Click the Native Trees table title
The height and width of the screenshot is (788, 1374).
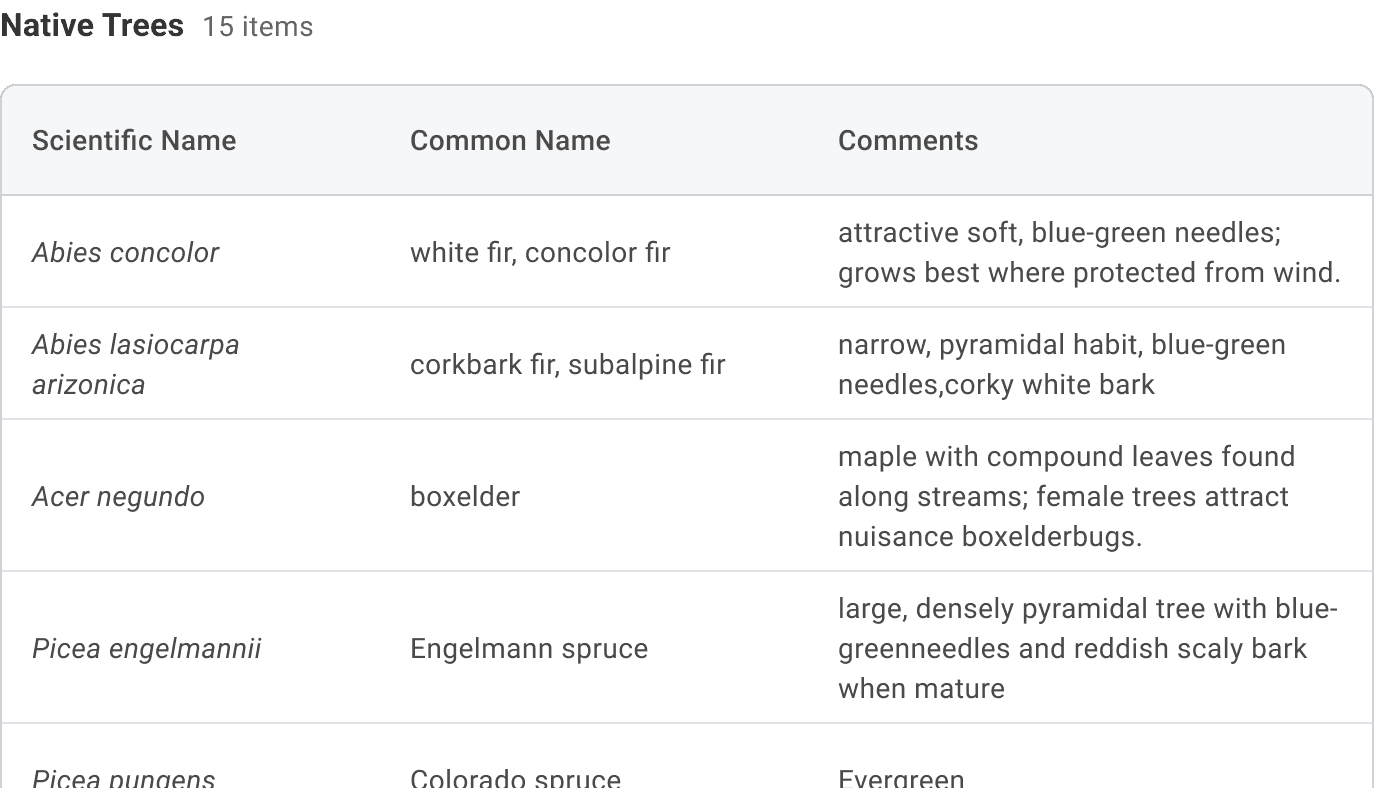[x=92, y=26]
